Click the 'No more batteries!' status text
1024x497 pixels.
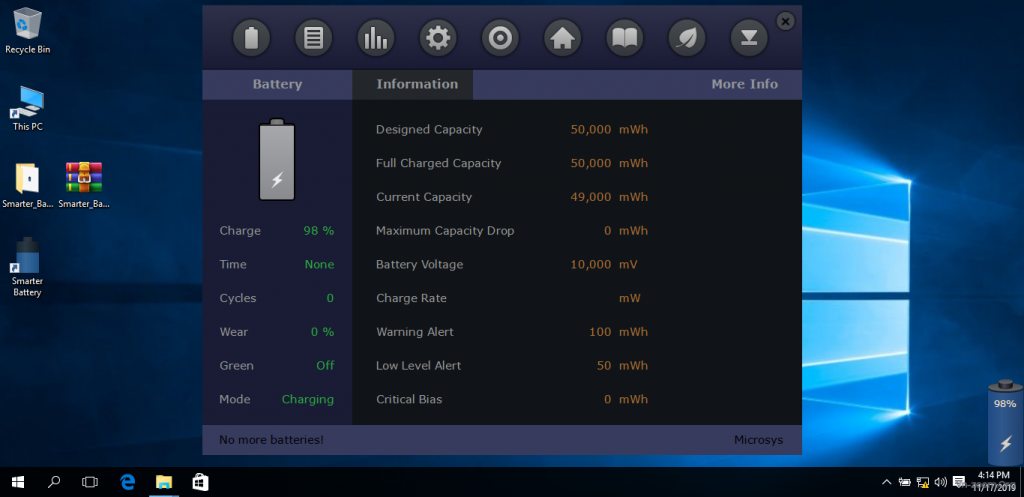(271, 440)
